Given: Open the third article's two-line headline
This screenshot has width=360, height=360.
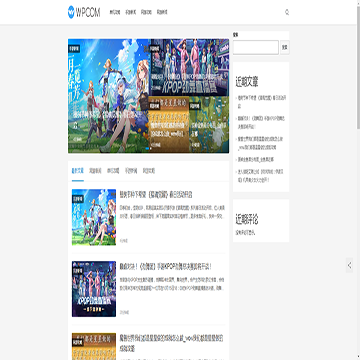Looking at the screenshot, I should tap(171, 343).
